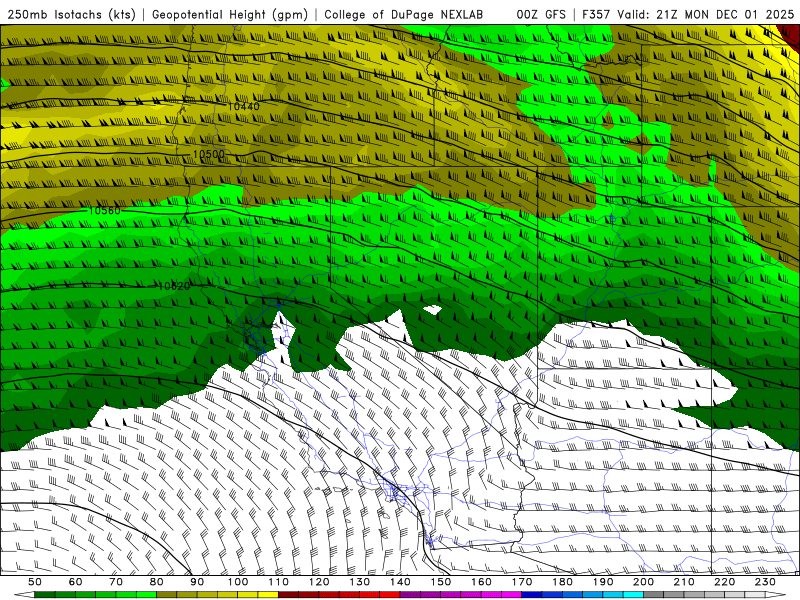Click the left arrow end of the color bar
The width and height of the screenshot is (800, 600).
point(23,595)
